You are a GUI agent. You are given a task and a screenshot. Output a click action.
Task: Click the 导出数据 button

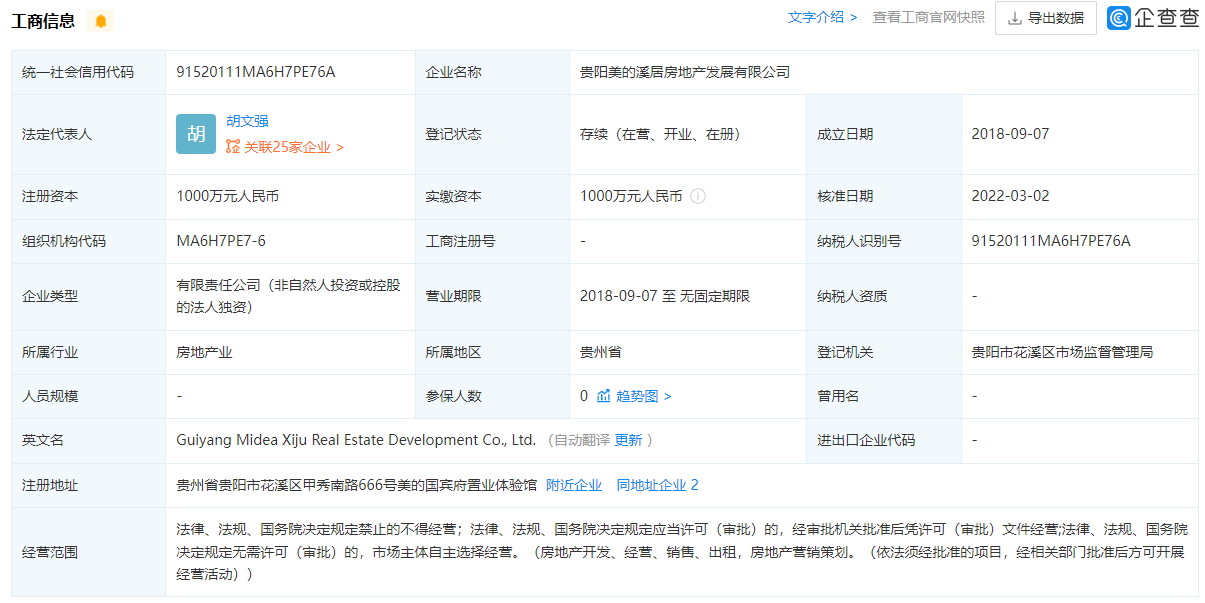click(1046, 18)
